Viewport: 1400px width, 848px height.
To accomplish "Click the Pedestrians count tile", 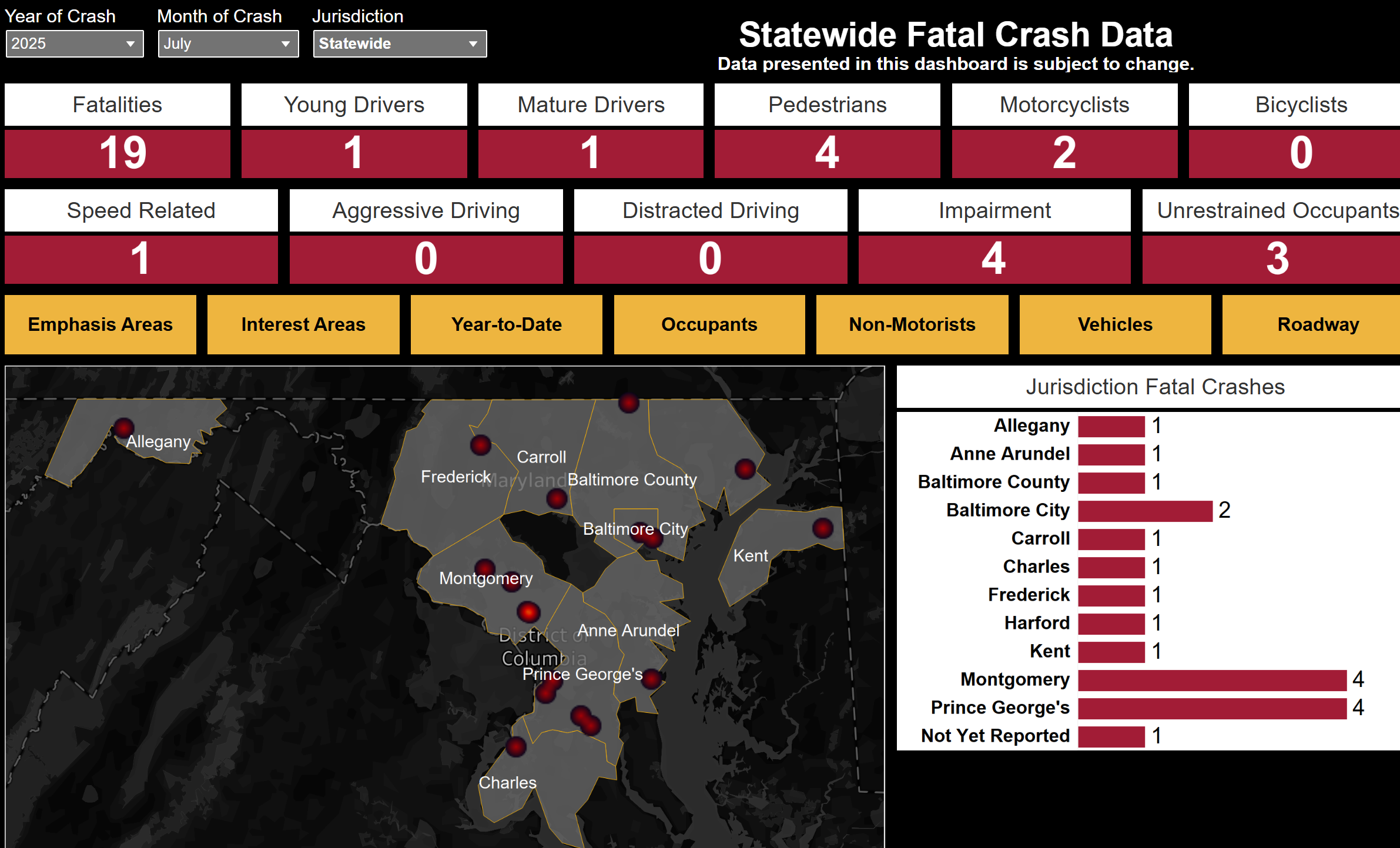I will [x=827, y=153].
